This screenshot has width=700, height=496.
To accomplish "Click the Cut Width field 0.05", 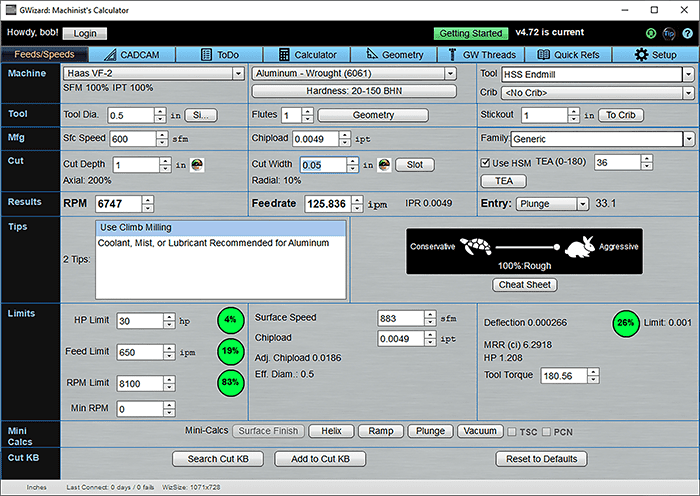I will click(x=323, y=165).
